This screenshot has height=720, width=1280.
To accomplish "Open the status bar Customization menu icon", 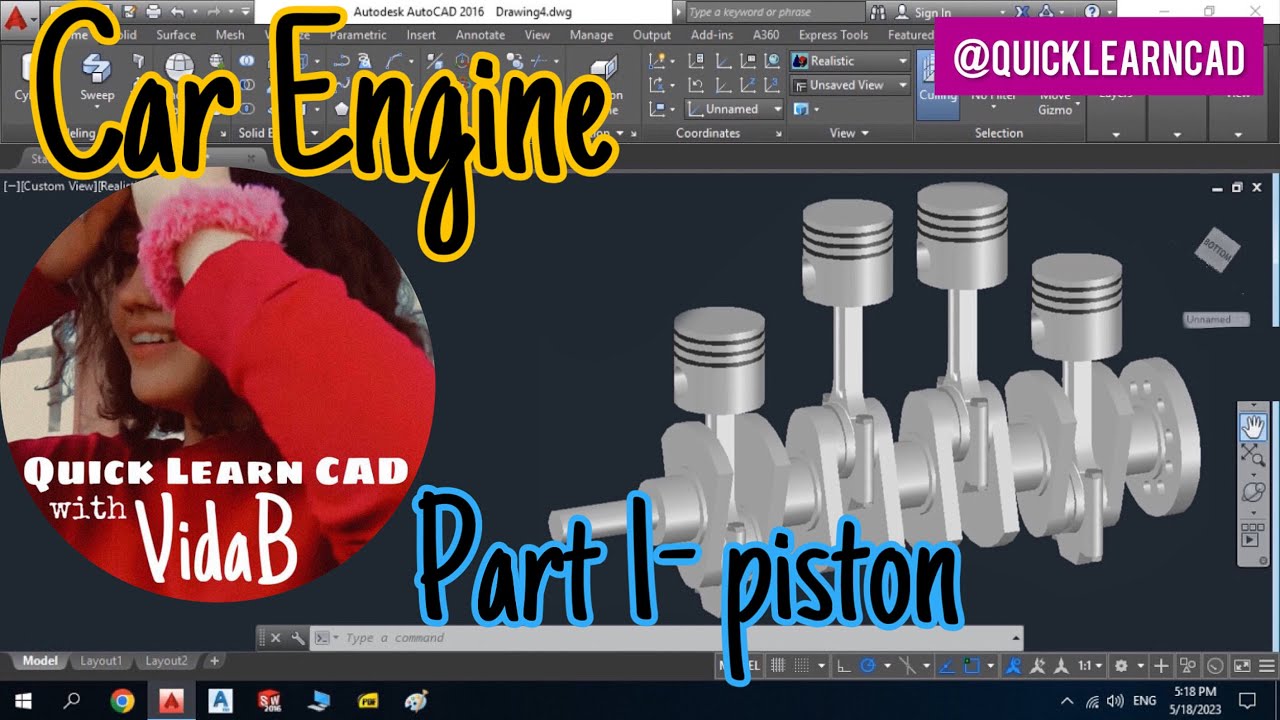I will [1267, 666].
